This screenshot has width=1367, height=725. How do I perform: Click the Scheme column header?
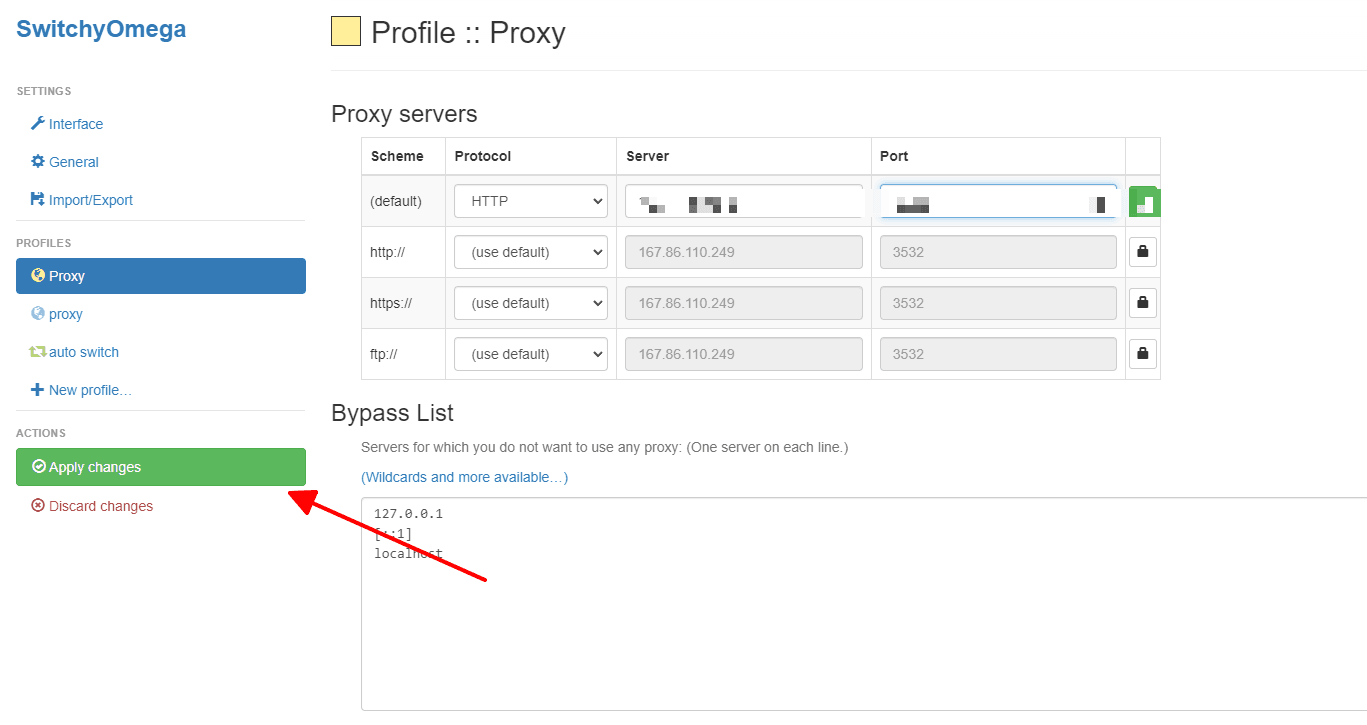[x=397, y=156]
